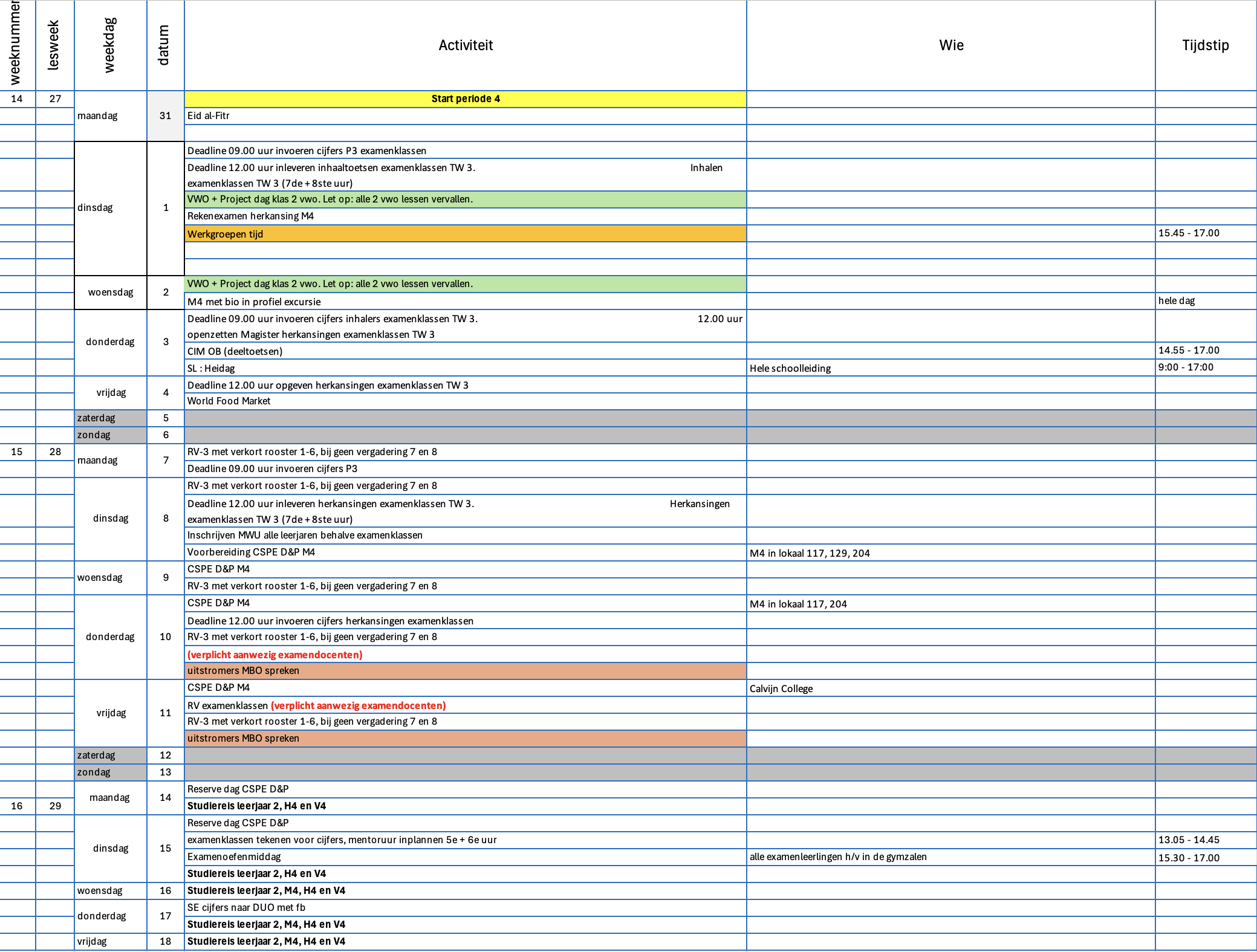Click the 'Voorbereiding CSPE D&P M4' cell

466,552
